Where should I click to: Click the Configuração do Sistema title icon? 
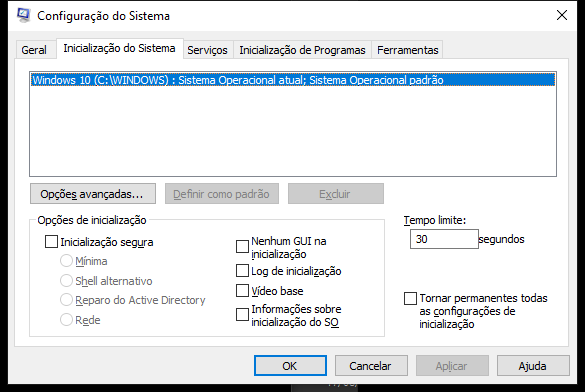pos(23,15)
